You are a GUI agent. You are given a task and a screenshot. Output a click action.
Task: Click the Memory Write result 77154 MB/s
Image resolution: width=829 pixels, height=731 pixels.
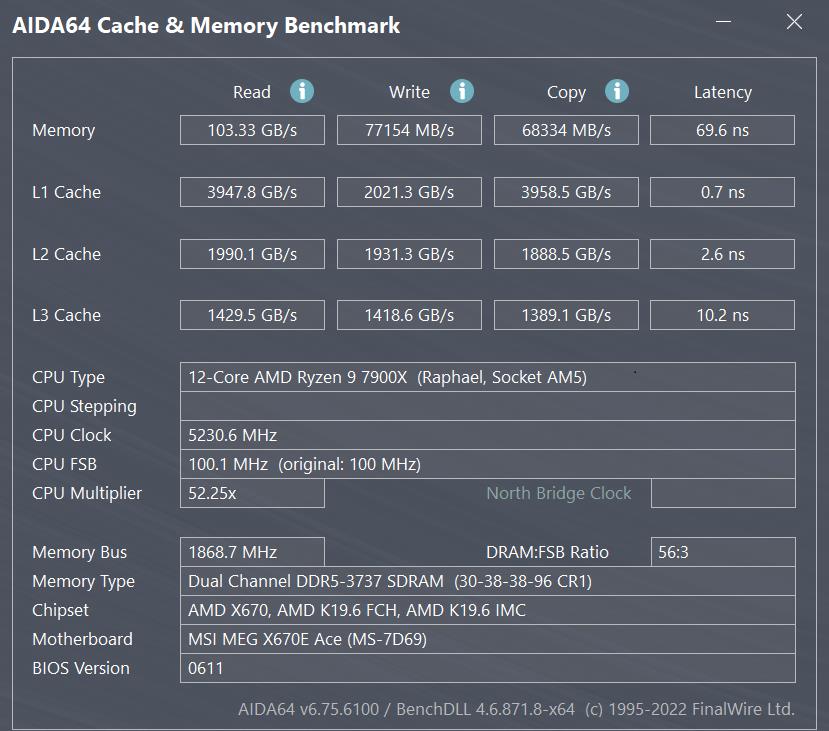click(409, 130)
